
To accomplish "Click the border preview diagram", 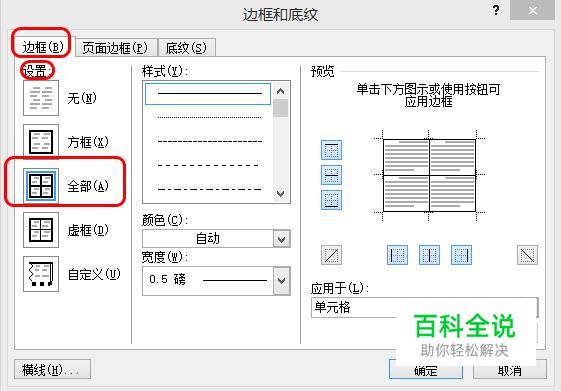I will tap(429, 175).
